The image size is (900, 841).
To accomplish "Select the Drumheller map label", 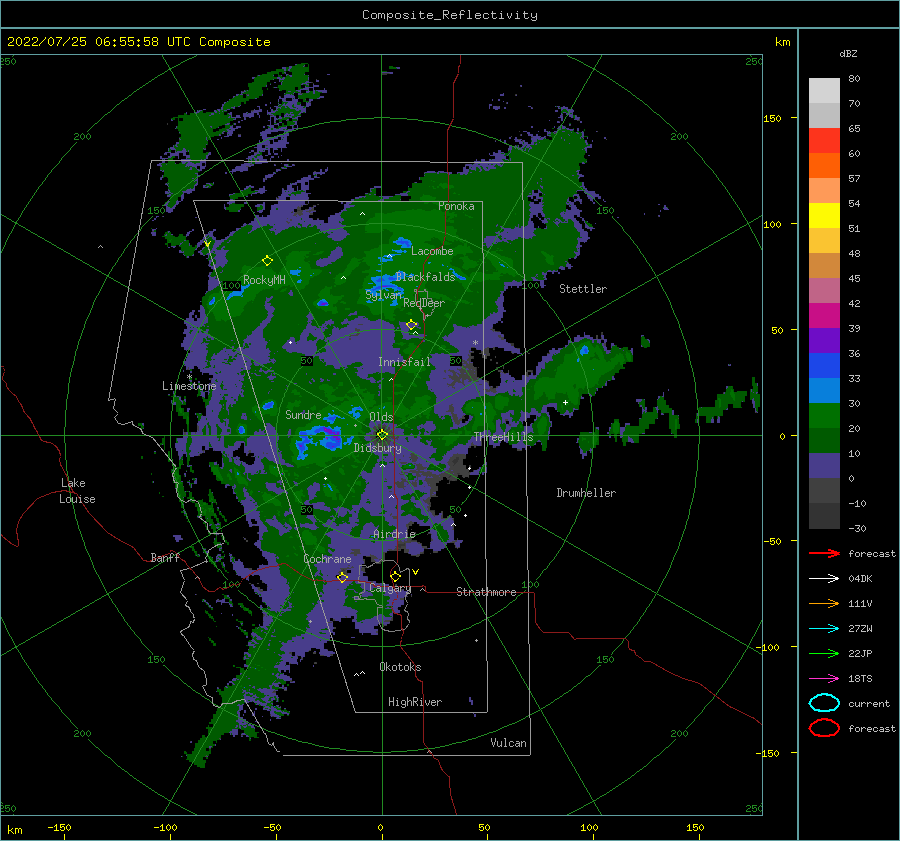I will click(586, 493).
